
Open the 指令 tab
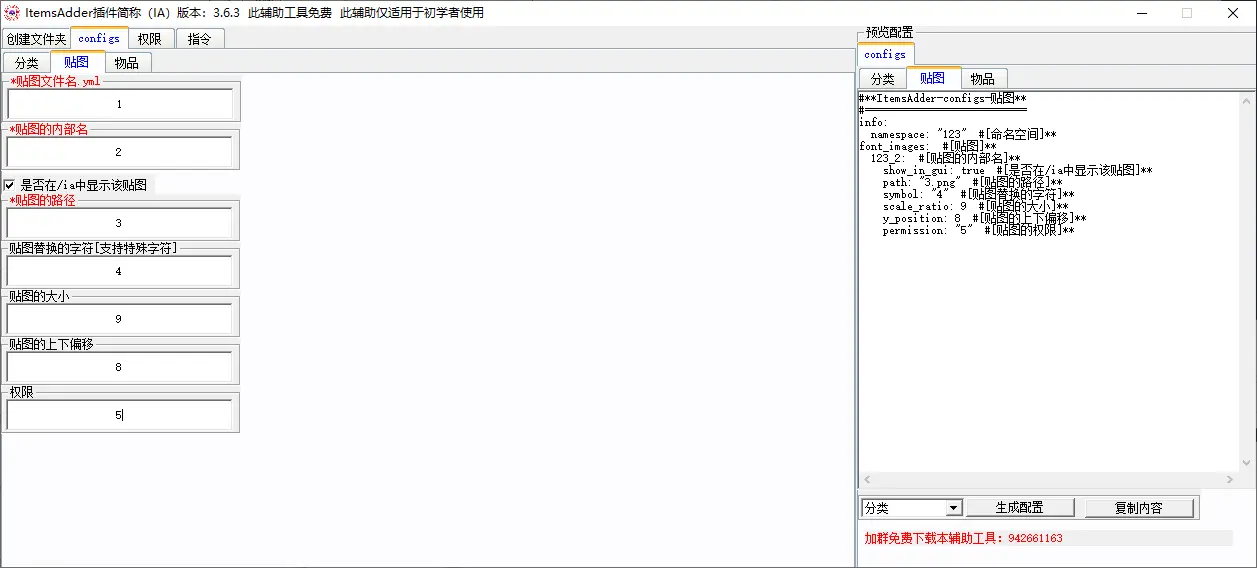point(200,39)
